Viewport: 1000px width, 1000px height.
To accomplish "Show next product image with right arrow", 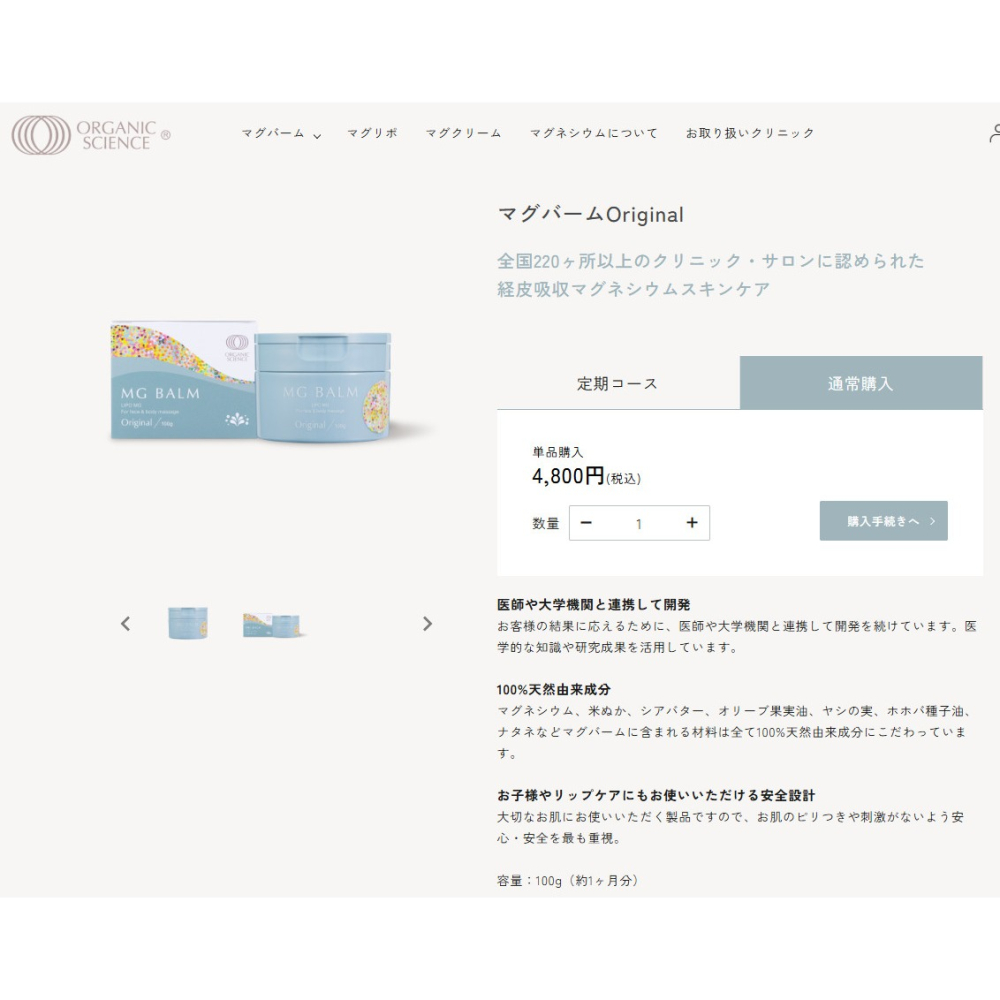I will [427, 624].
